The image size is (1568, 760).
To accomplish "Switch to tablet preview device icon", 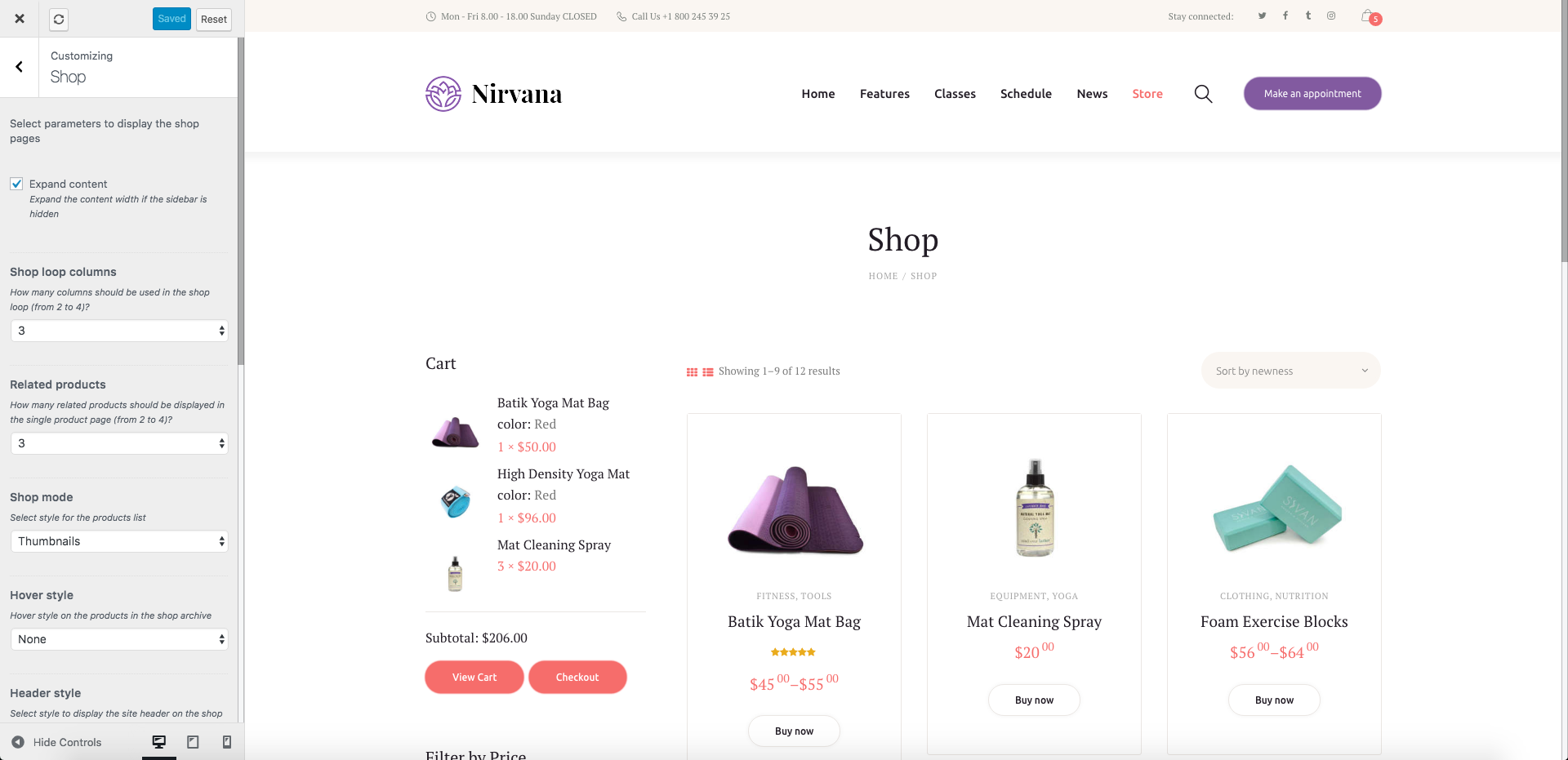I will (193, 742).
